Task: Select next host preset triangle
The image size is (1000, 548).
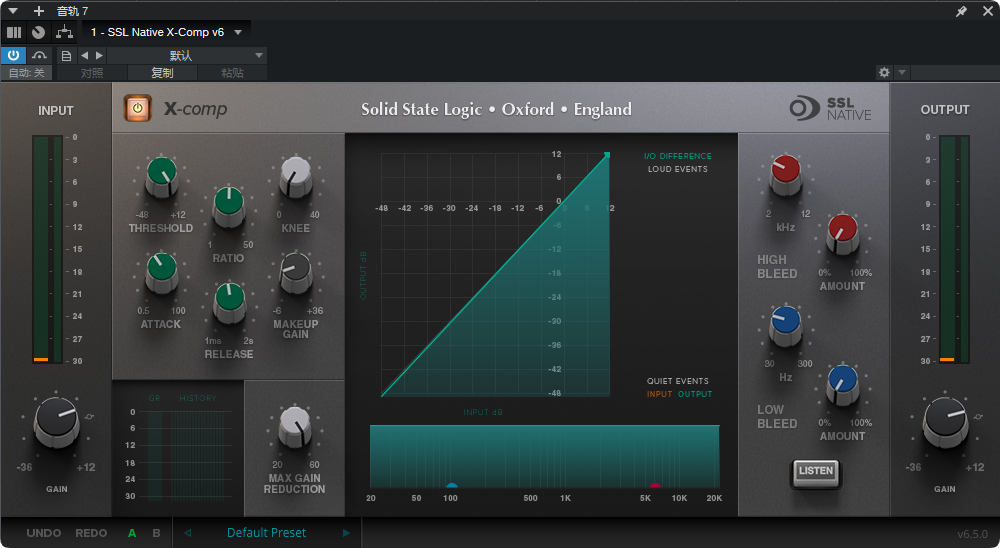Action: click(x=99, y=56)
